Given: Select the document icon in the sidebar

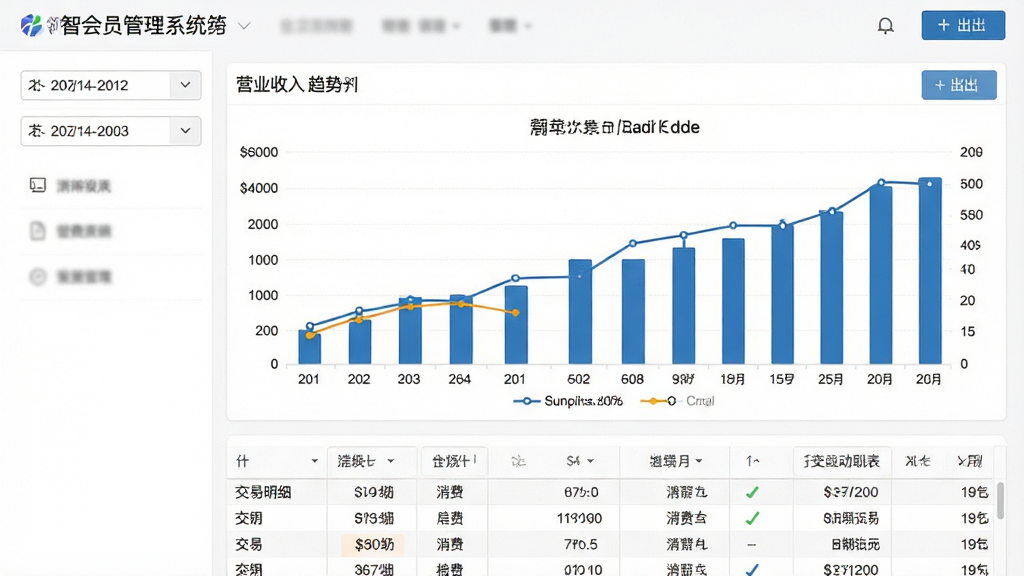Looking at the screenshot, I should pos(38,231).
